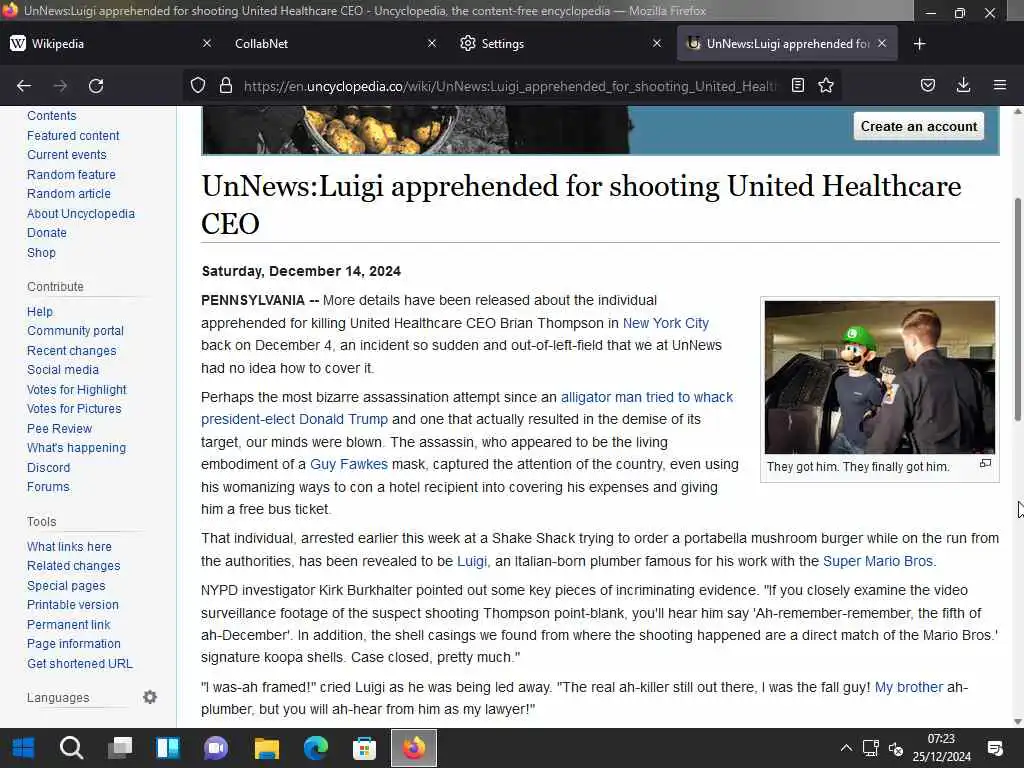Open Windows Start menu
The width and height of the screenshot is (1024, 768).
[24, 748]
